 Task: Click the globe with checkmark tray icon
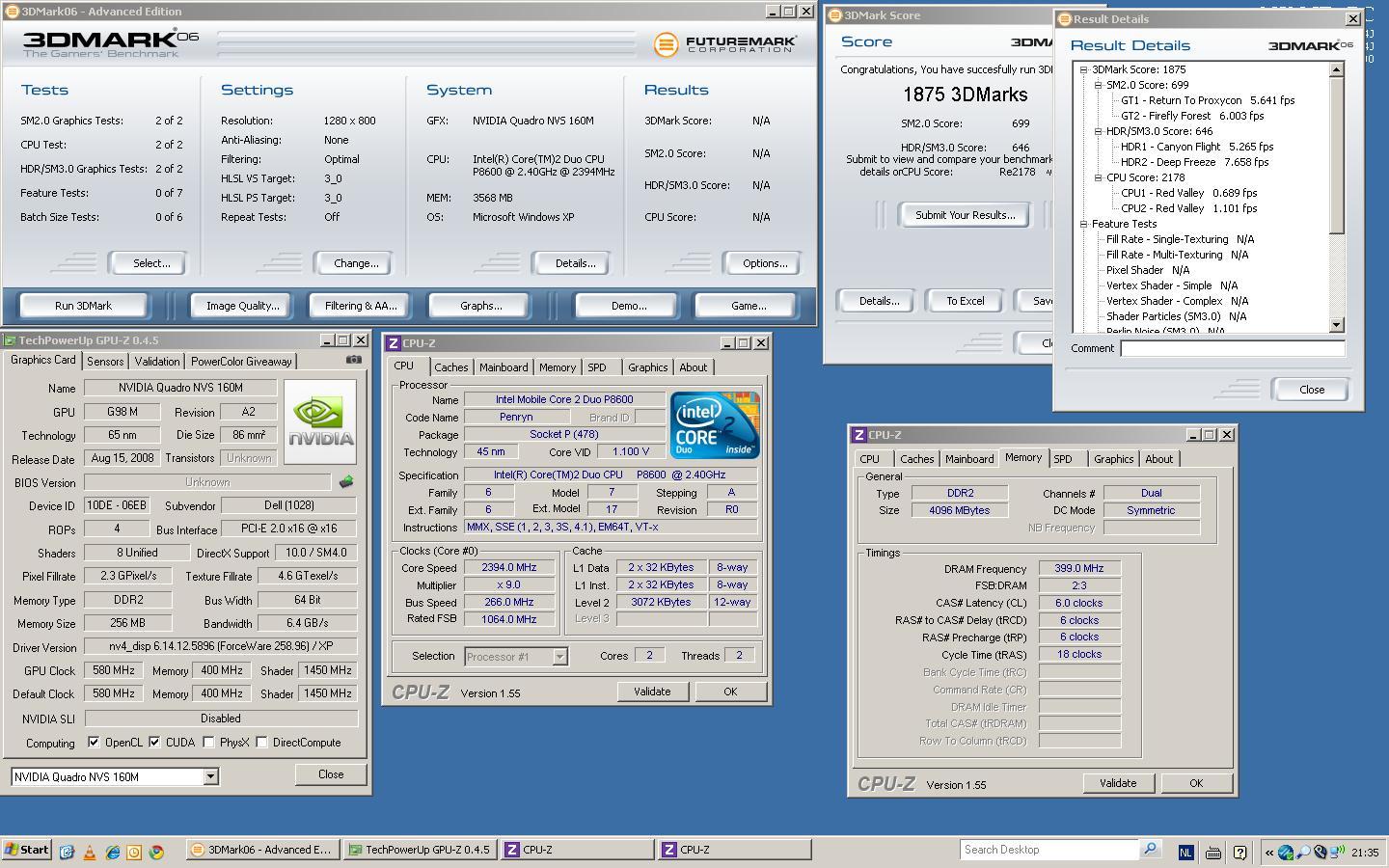pos(1286,853)
